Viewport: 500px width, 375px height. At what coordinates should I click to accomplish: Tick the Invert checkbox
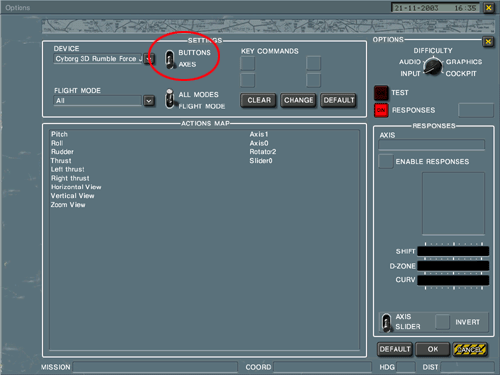pyautogui.click(x=443, y=322)
